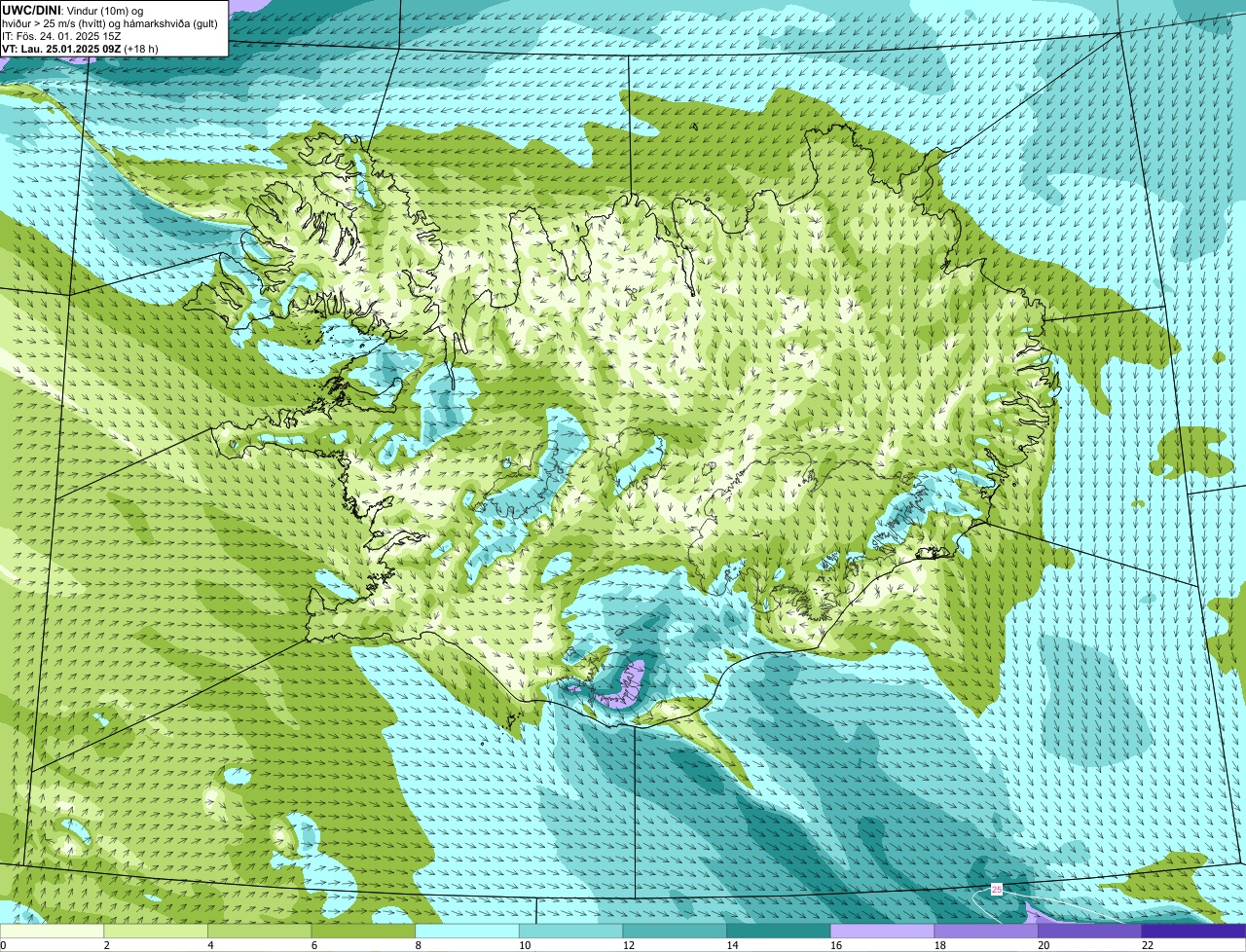This screenshot has height=952, width=1246.
Task: Click the '25' gust contour label
Action: pyautogui.click(x=997, y=889)
